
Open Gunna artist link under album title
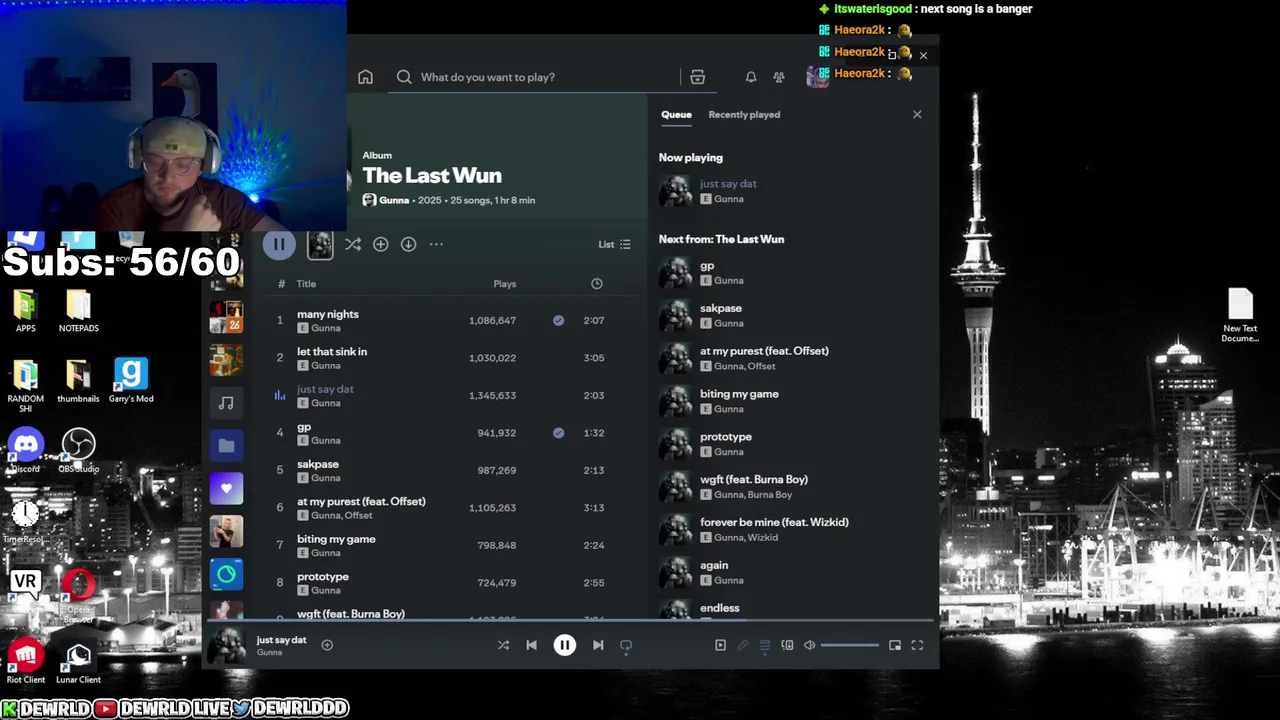pos(394,200)
